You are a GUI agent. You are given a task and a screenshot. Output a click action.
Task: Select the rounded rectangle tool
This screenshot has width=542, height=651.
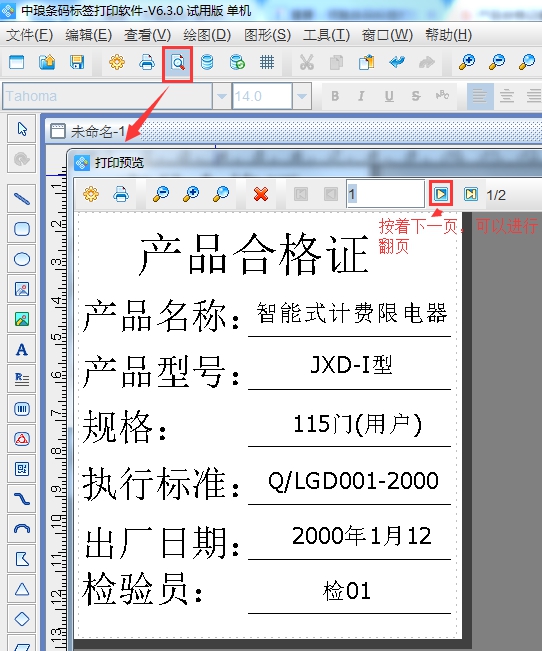coord(22,229)
